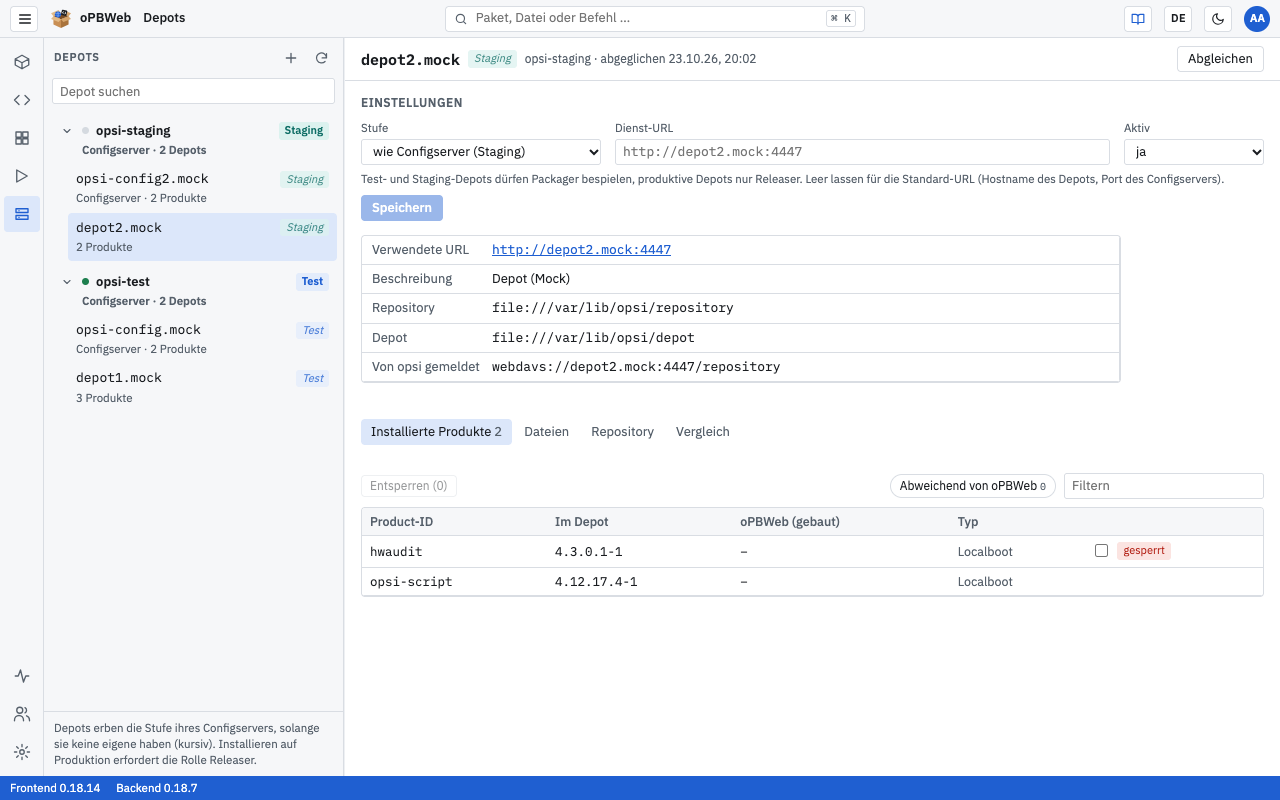Switch to the Repository tab
1280x800 pixels.
coord(622,432)
